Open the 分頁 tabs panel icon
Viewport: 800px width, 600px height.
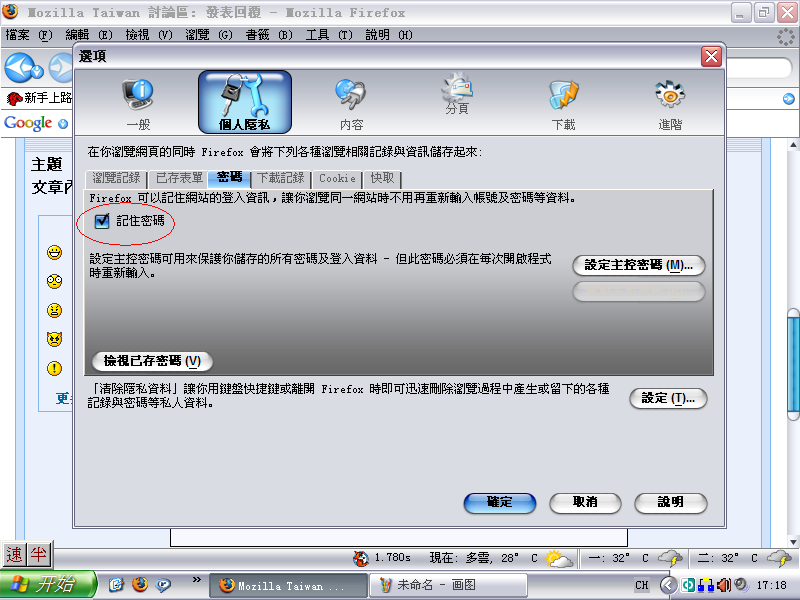click(457, 94)
